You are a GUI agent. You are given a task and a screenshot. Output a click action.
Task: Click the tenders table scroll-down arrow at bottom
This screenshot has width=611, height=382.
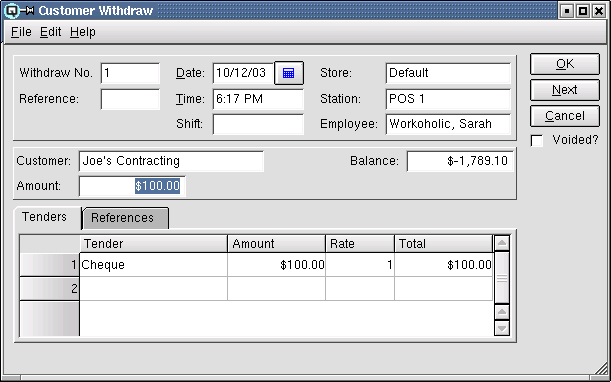pos(502,328)
